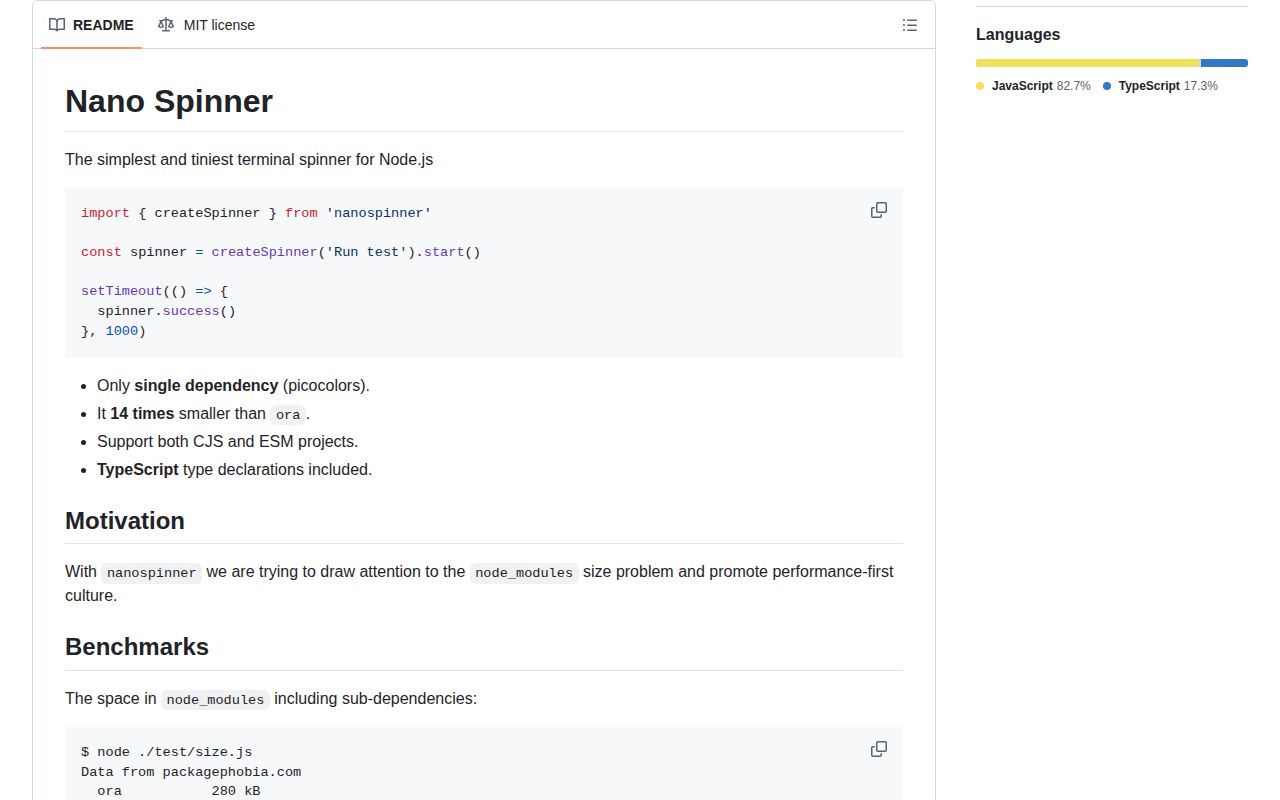Click the blue dot beside TypeScript

[1107, 86]
